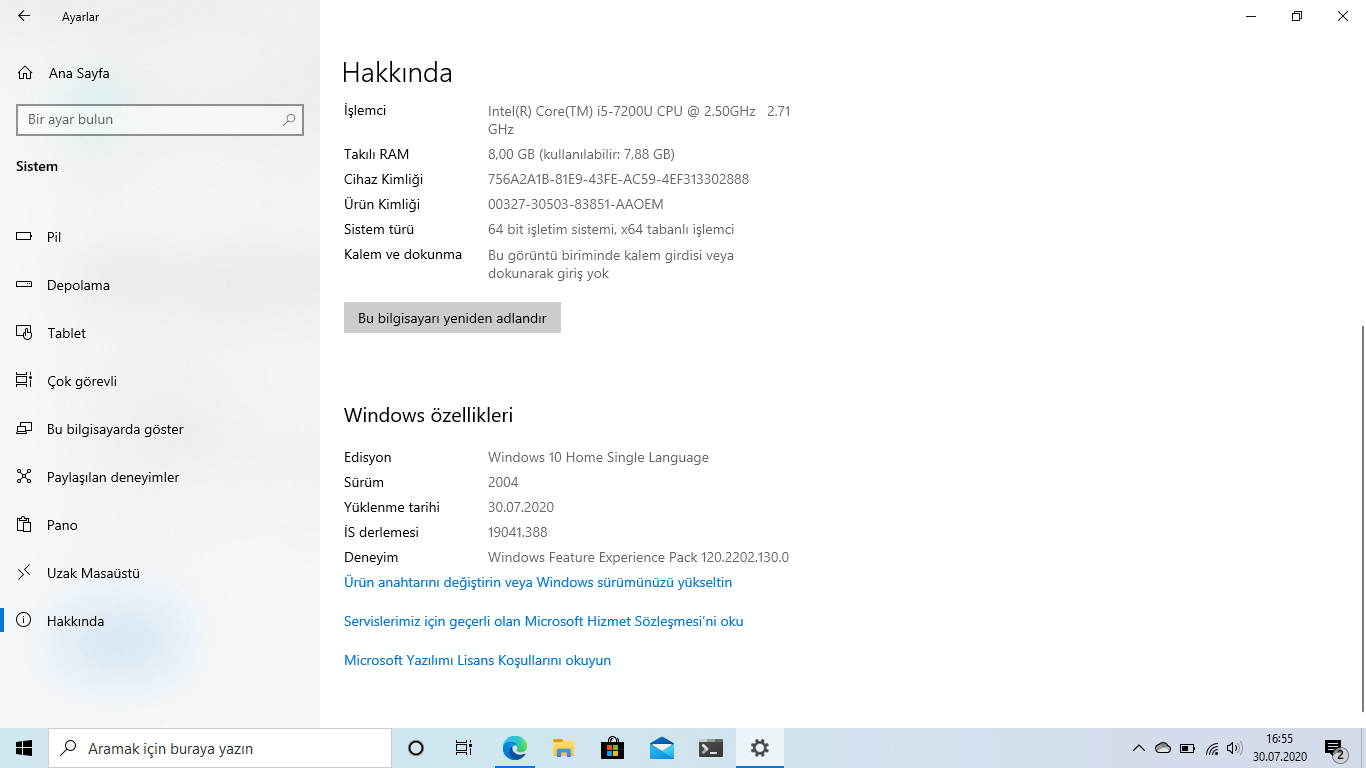1366x768 pixels.
Task: Click device ID '756A2A1B-81E9-43FE-AC59-4EF313302888'
Action: (618, 179)
